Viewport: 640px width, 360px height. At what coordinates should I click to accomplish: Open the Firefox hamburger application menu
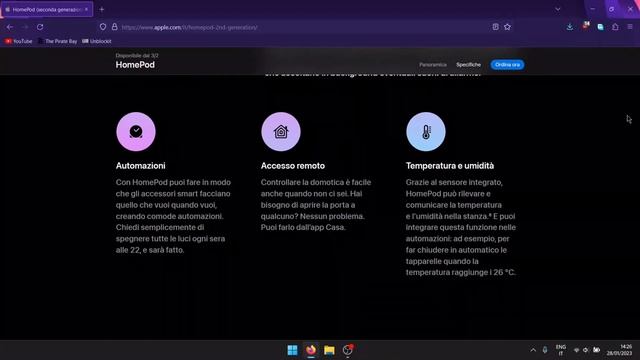click(630, 27)
